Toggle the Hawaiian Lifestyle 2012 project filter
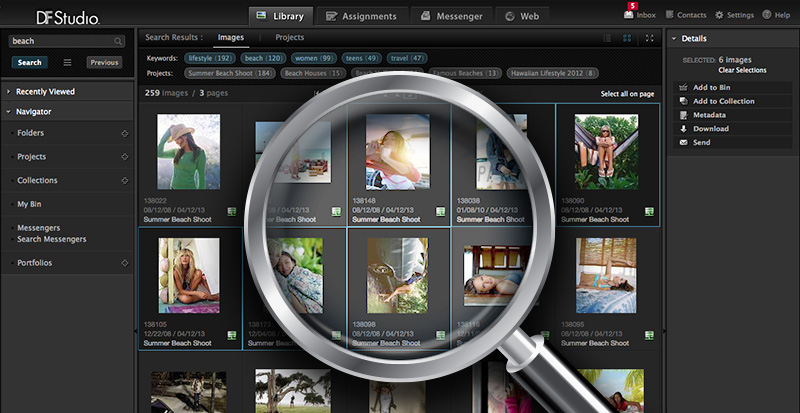The width and height of the screenshot is (800, 413). [x=552, y=73]
